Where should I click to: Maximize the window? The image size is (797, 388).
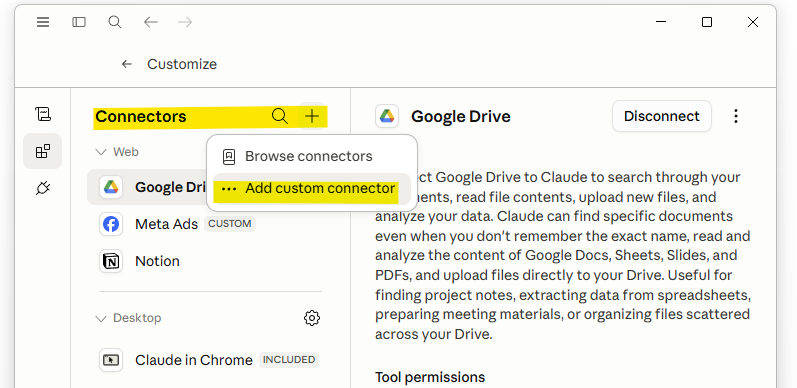(x=707, y=22)
